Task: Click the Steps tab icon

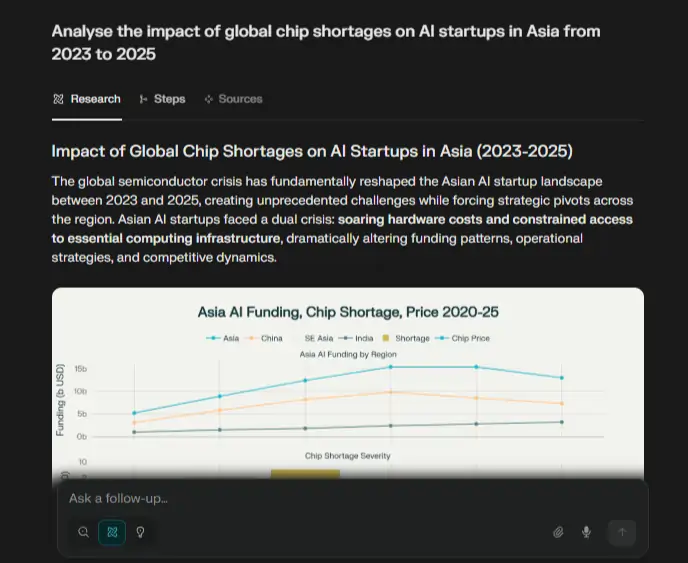Action: click(x=143, y=99)
